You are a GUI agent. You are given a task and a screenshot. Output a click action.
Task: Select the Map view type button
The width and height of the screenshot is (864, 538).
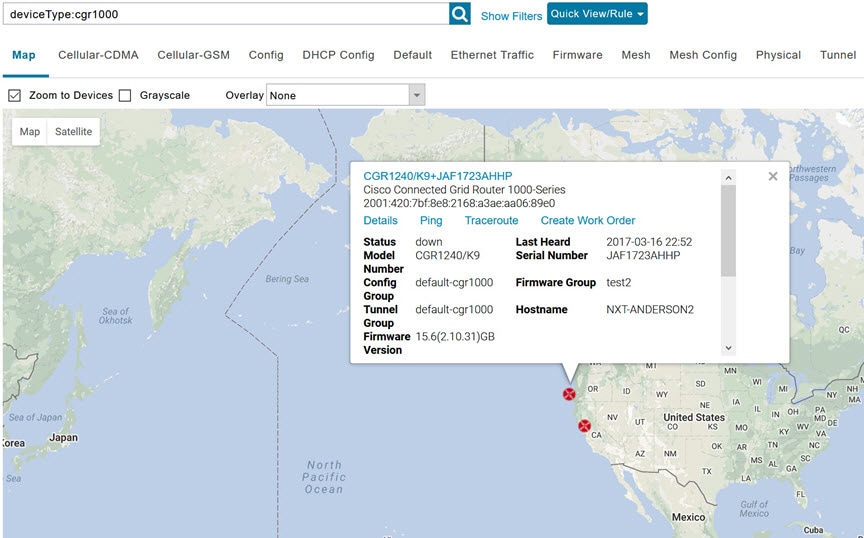30,132
